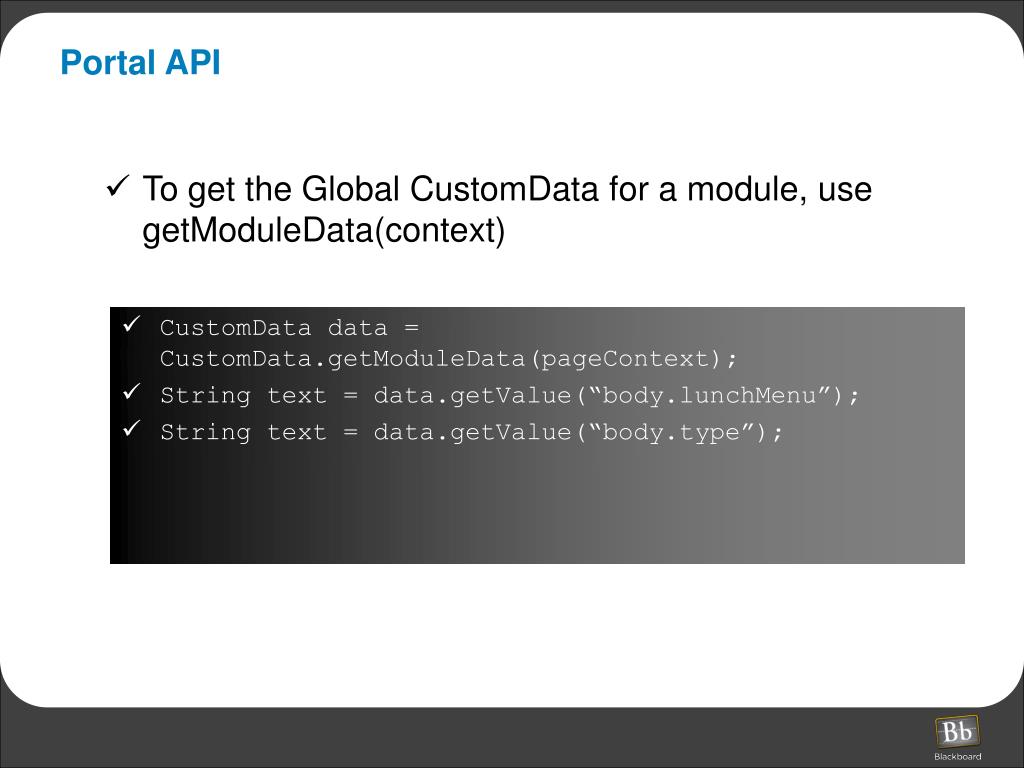Click the white blank area below code box
The image size is (1024, 768).
512,633
